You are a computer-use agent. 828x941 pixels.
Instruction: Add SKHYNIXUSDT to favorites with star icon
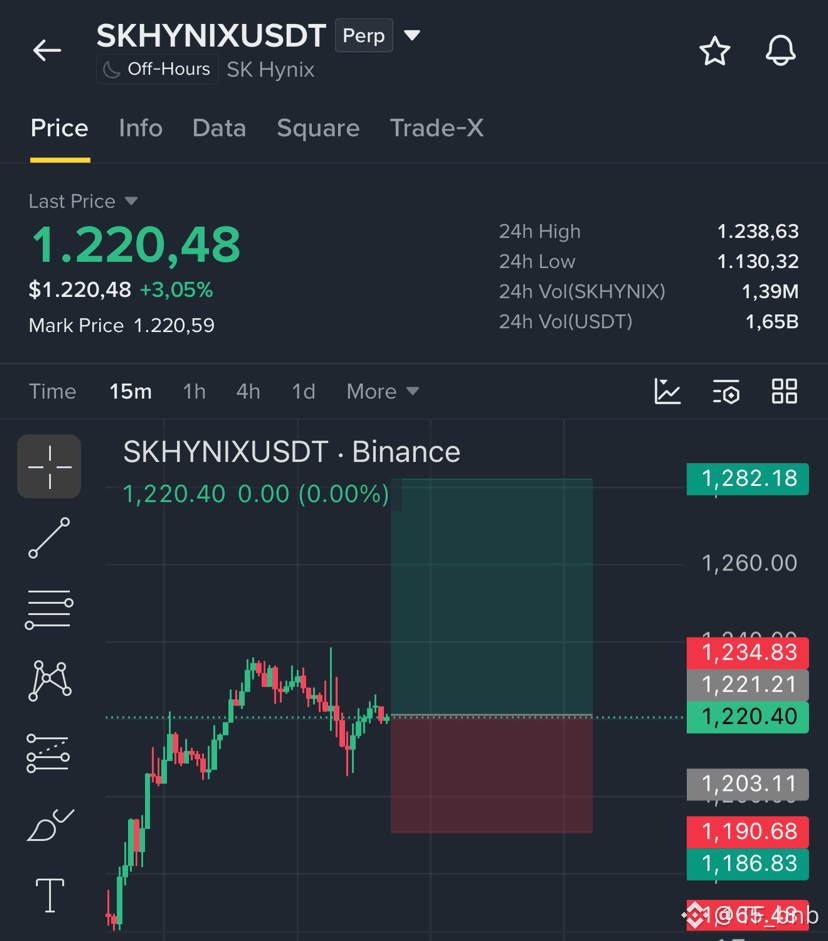715,50
